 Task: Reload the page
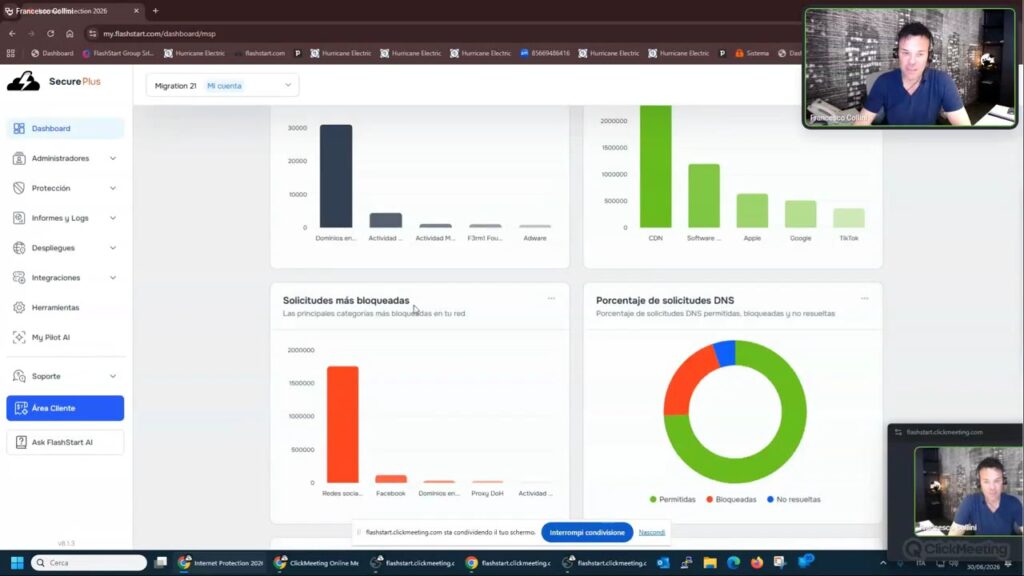[x=50, y=33]
